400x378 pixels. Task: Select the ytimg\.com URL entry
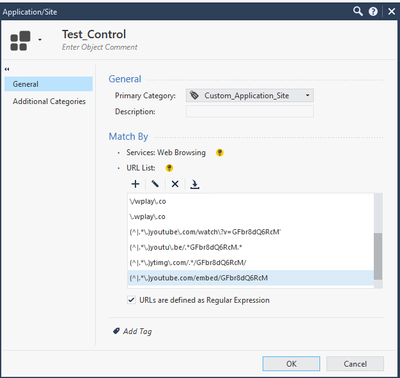tap(251, 263)
